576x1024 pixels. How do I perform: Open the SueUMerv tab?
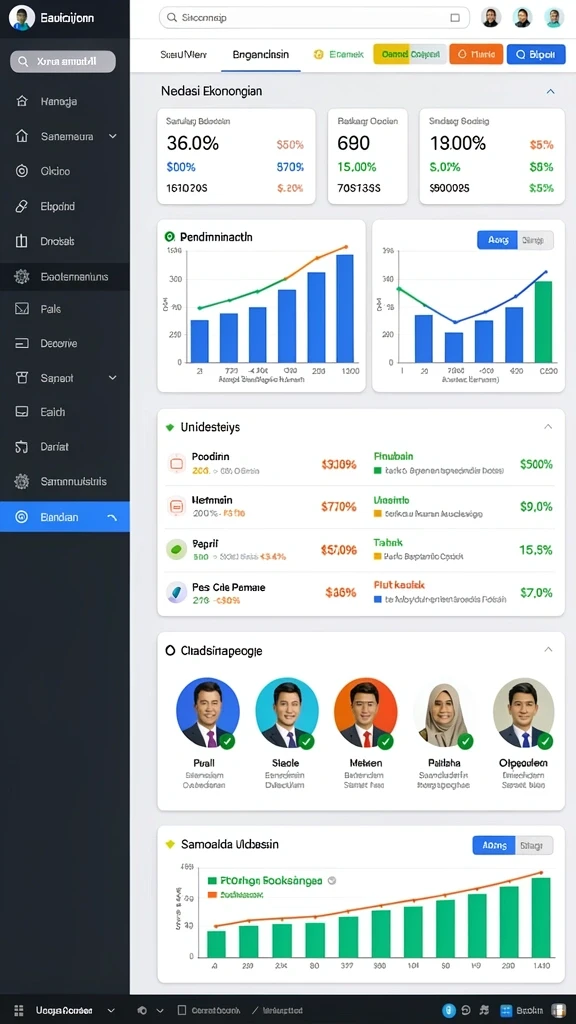click(x=184, y=55)
